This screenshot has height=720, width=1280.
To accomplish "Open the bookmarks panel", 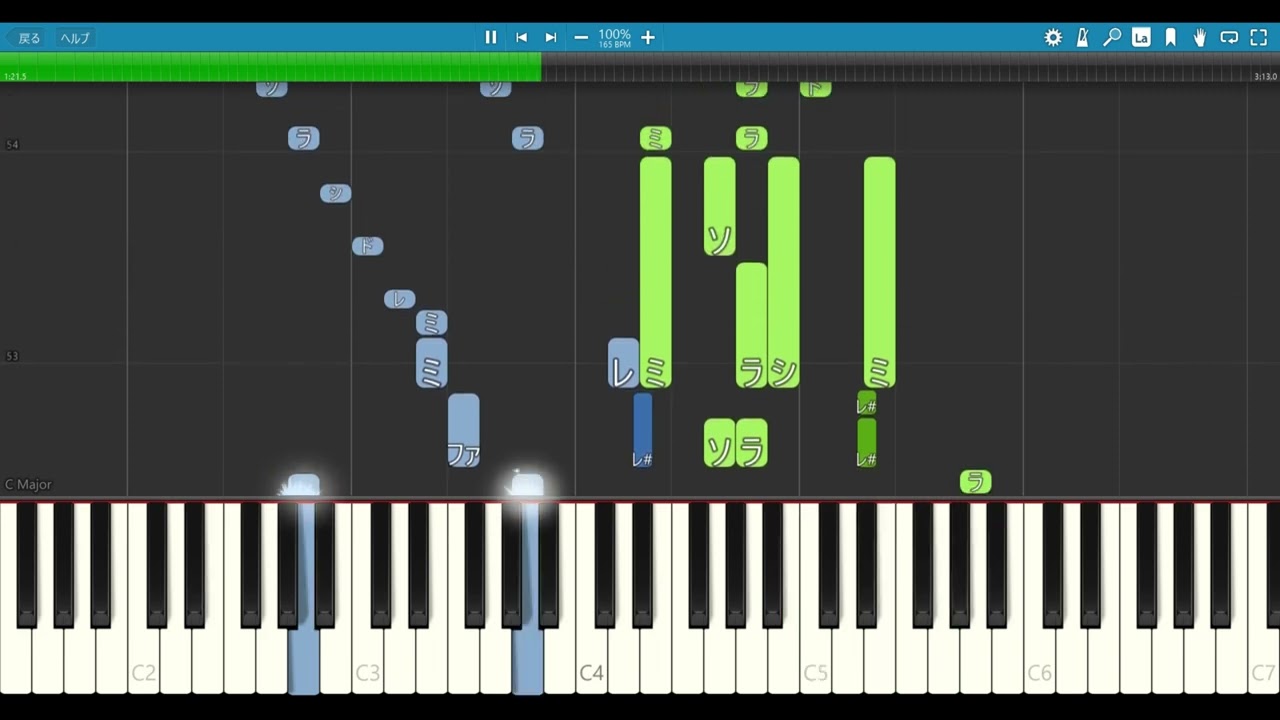I will click(1171, 37).
